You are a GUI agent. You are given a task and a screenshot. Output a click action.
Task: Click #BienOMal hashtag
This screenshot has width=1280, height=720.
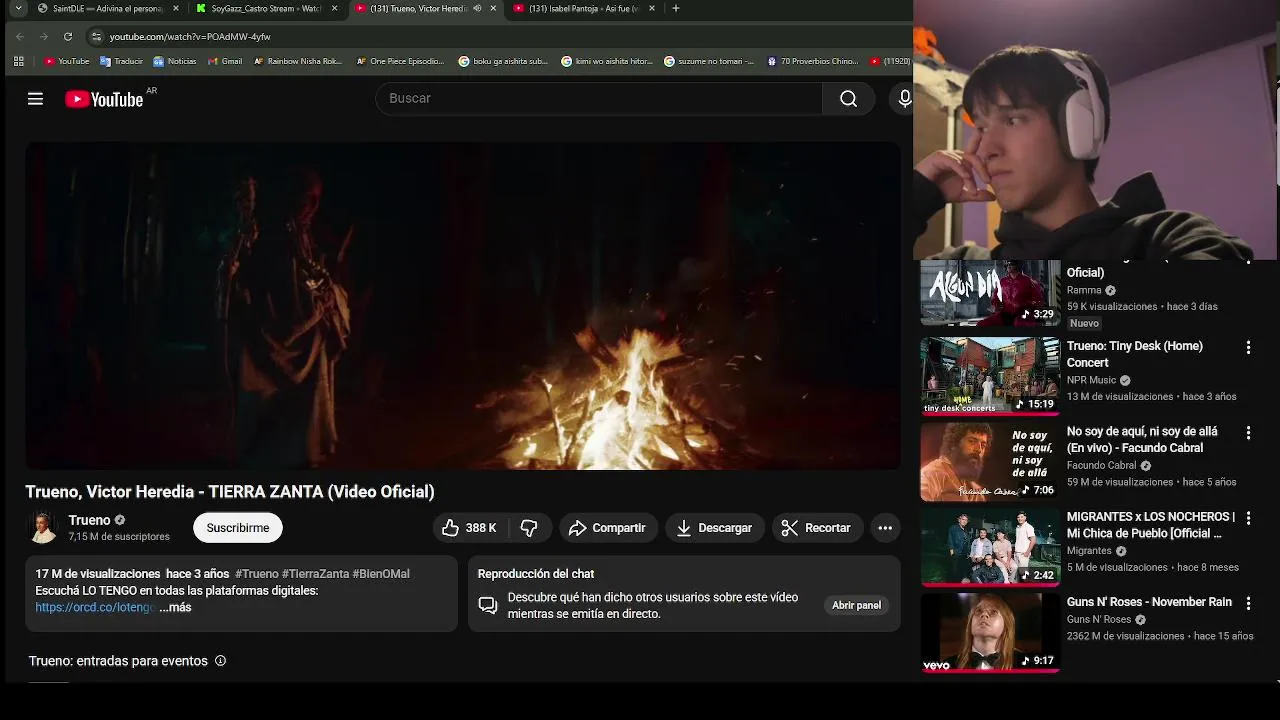[381, 574]
